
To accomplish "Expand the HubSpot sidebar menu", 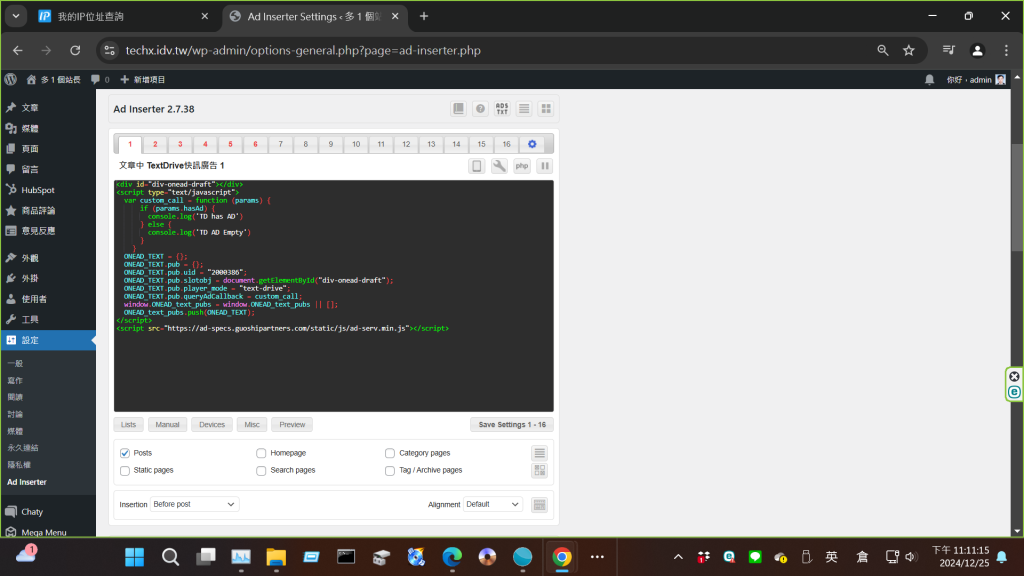I will 38,189.
